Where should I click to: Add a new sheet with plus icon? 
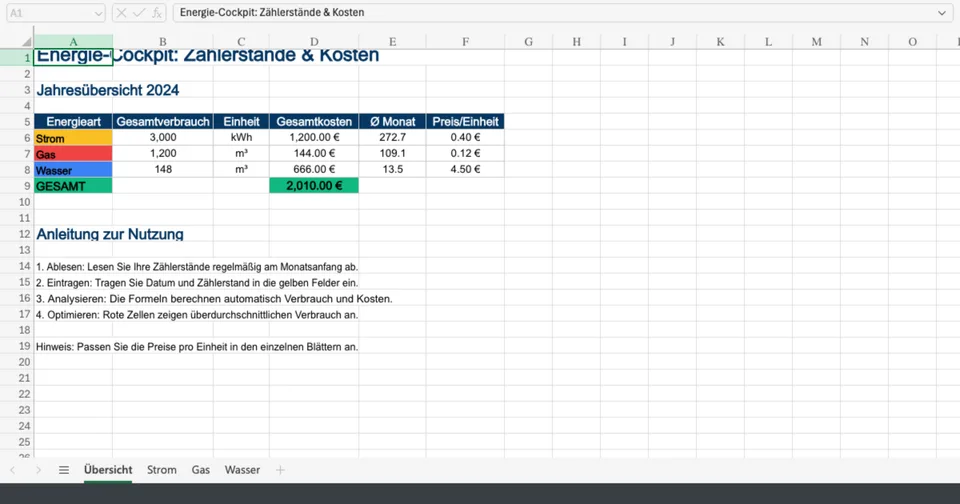click(x=280, y=470)
